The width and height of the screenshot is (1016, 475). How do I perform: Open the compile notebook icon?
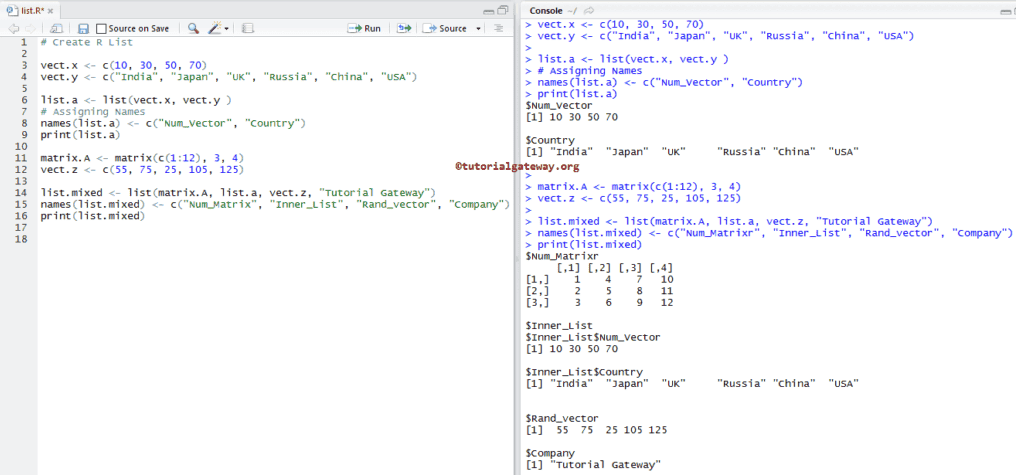248,29
